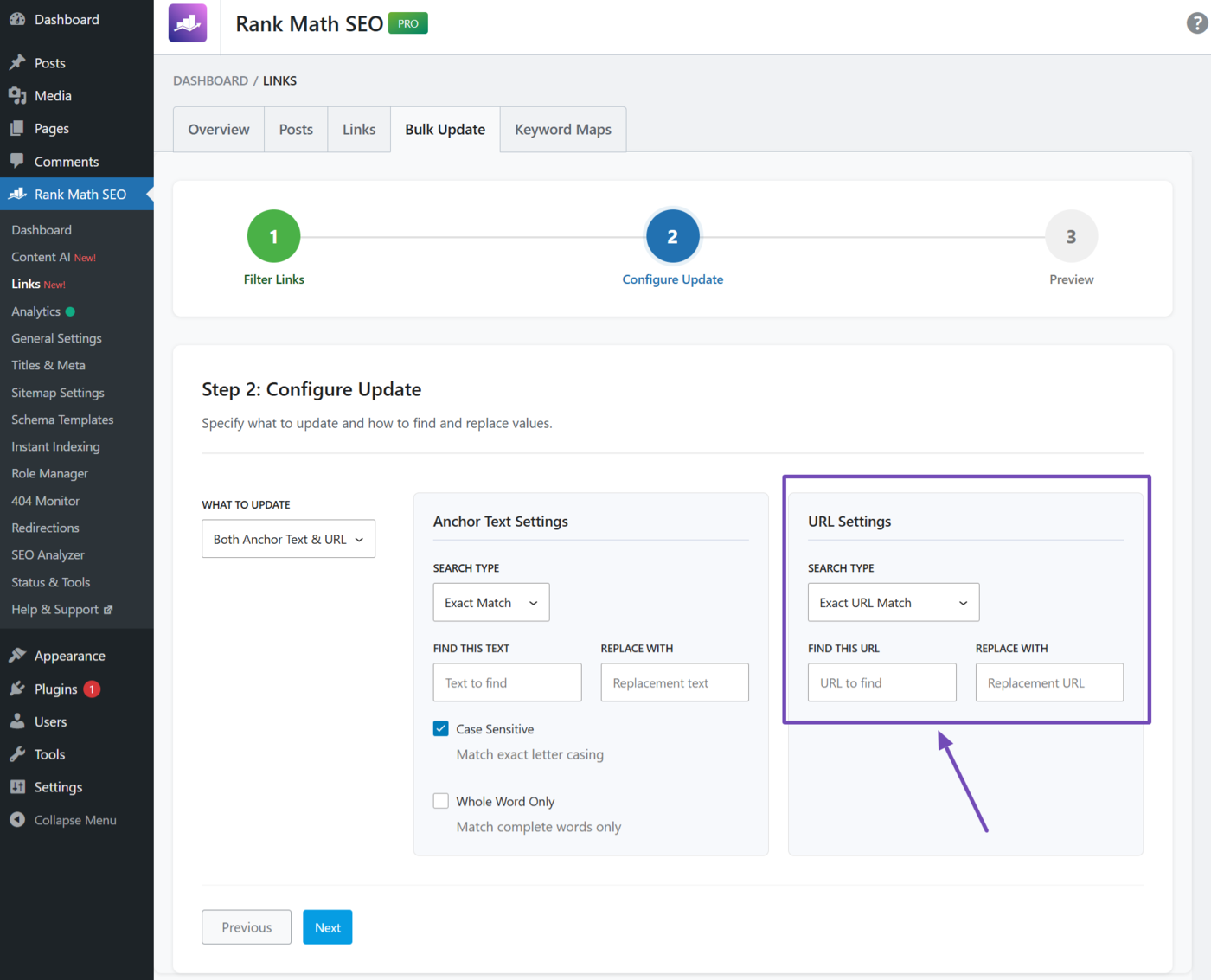
Task: Select the Media library icon in sidebar
Action: [17, 95]
